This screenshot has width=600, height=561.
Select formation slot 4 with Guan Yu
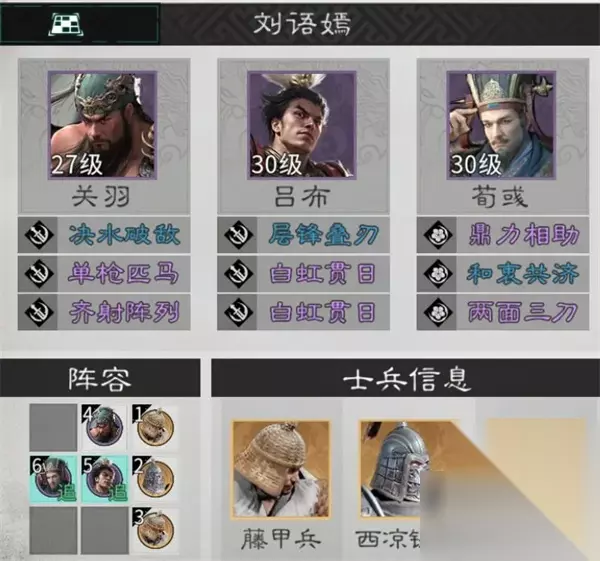coord(104,427)
